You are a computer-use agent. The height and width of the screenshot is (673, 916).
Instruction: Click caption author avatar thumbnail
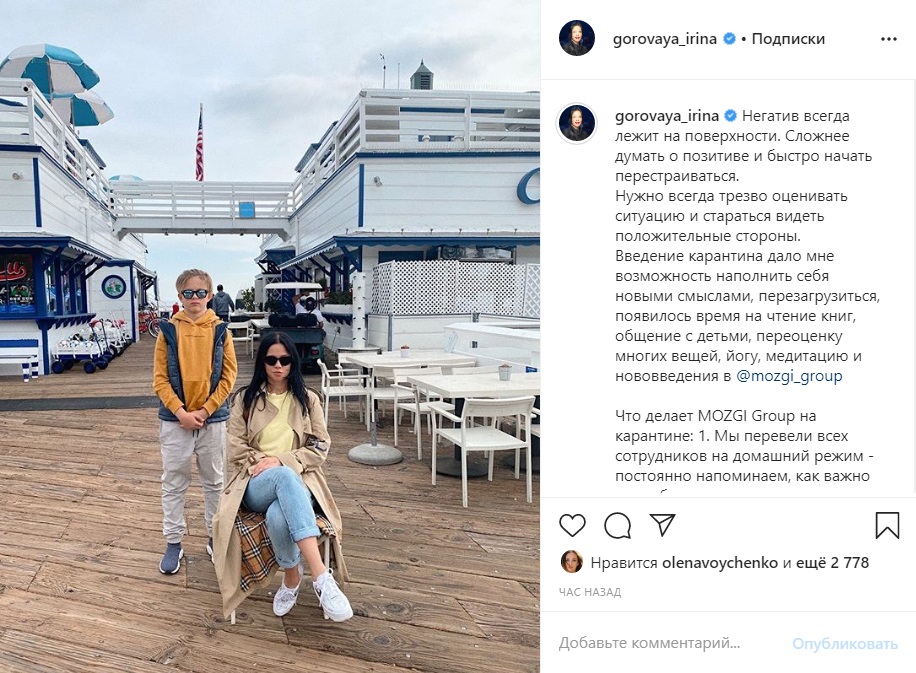577,124
